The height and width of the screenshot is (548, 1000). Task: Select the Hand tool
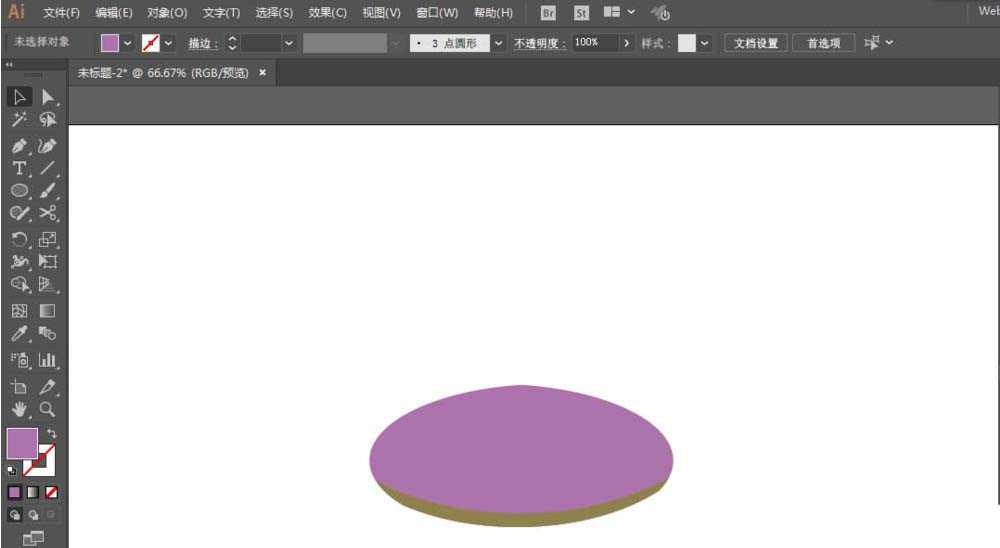tap(19, 409)
